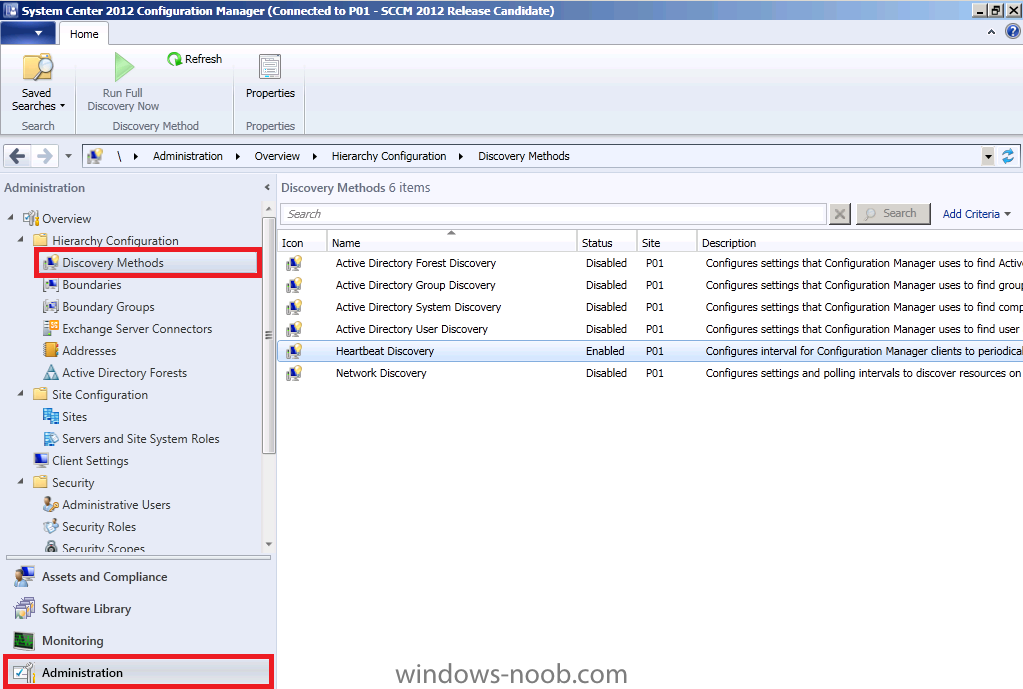Viewport: 1023px width, 689px height.
Task: Open the application menu dropdown button
Action: 28,33
